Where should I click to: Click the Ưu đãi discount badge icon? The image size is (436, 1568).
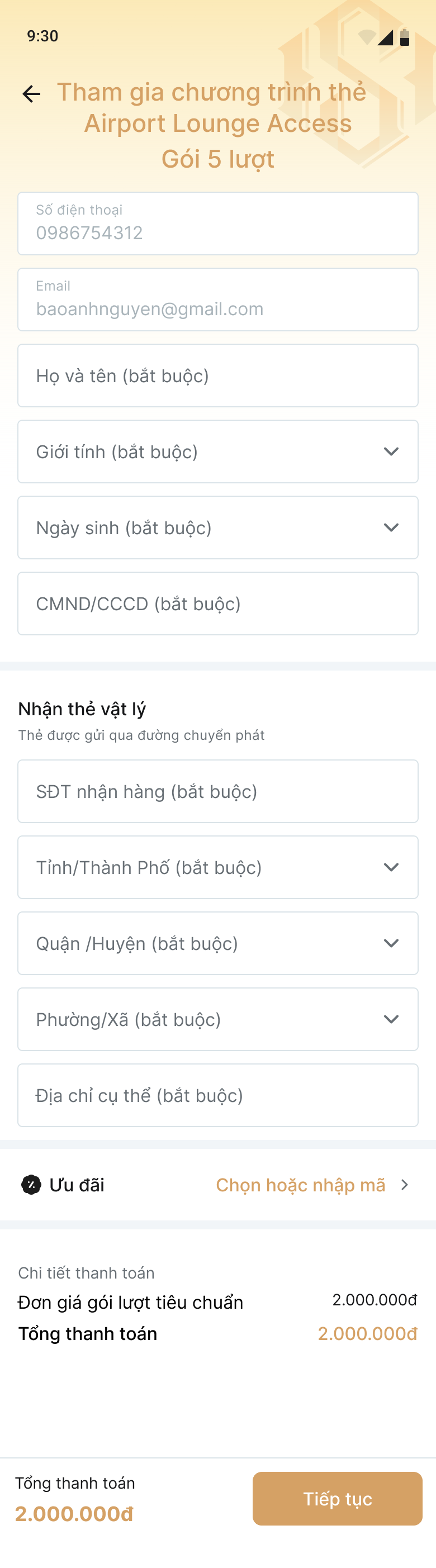pyautogui.click(x=31, y=1185)
